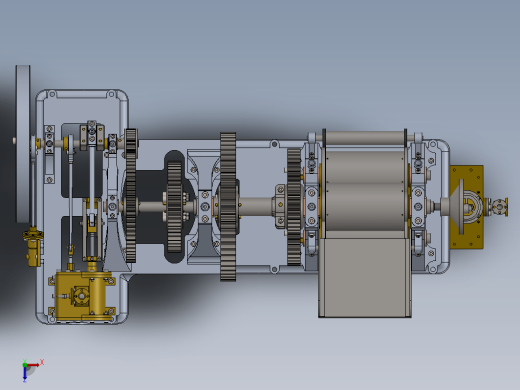Select the largest spur gear in the middle
Viewport: 520px width, 390px height.
[228, 207]
